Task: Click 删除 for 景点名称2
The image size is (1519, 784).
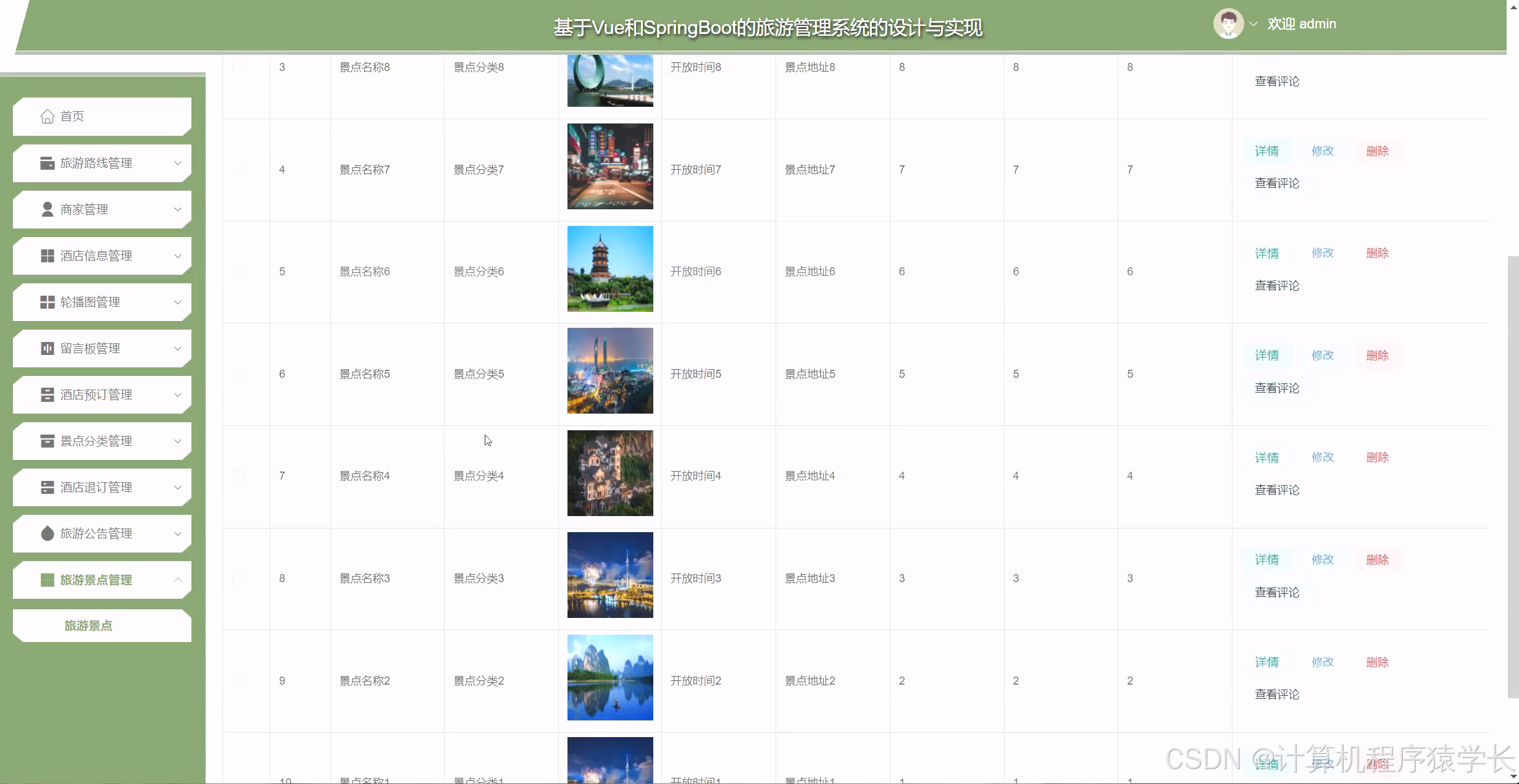Action: click(1377, 662)
